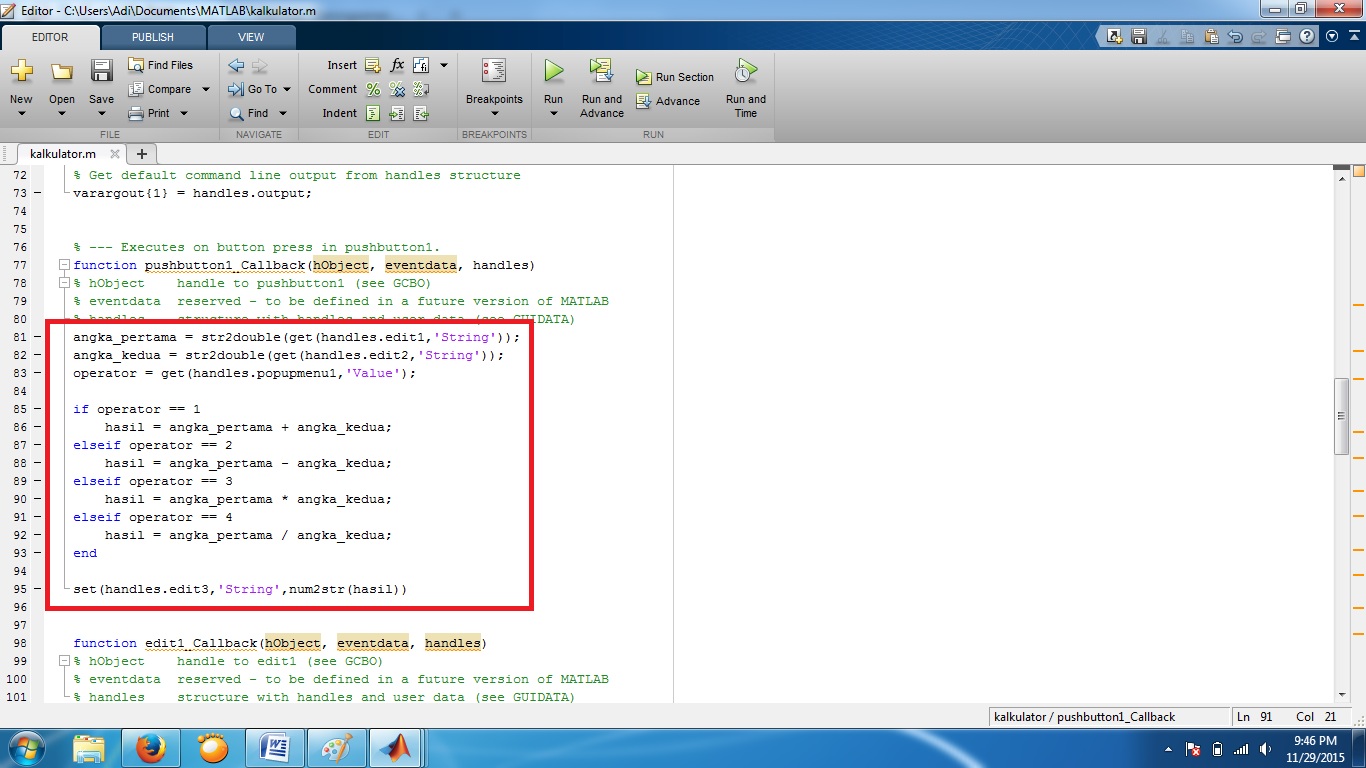Click the Smart Indent icon
The image size is (1366, 768).
(373, 113)
